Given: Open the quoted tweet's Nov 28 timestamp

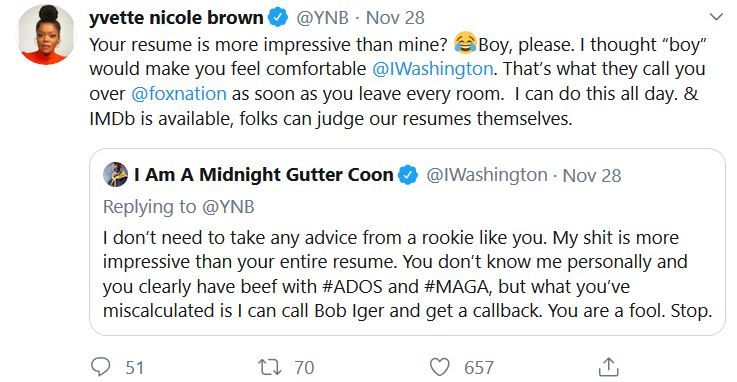Looking at the screenshot, I should [x=592, y=175].
